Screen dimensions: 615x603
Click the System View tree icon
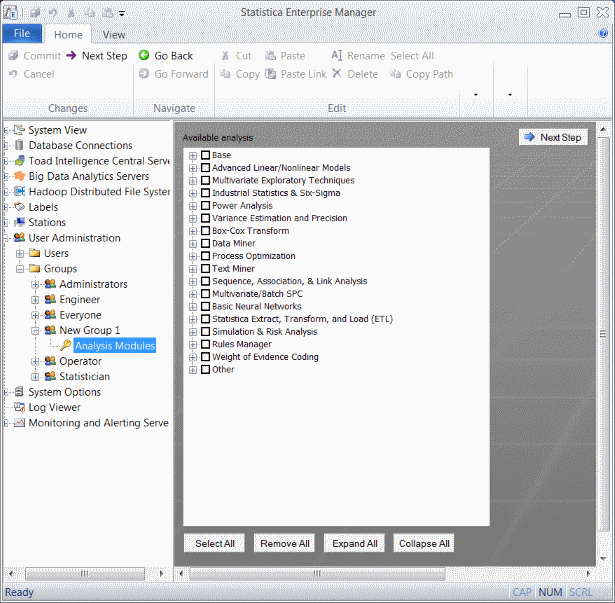[19, 129]
